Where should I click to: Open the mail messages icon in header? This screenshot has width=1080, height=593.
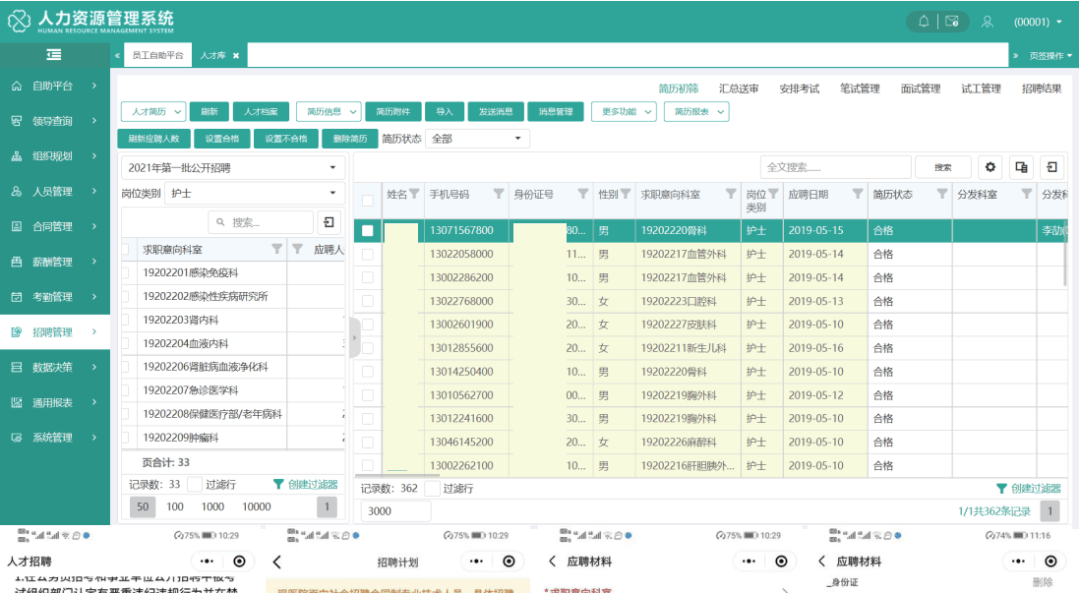click(952, 21)
